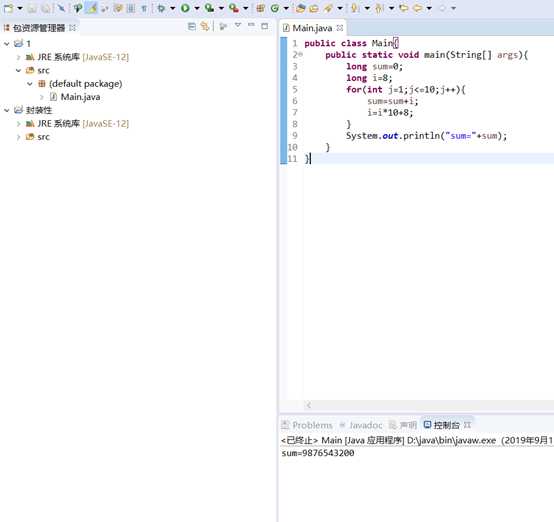Click the editor horizontal scroll left arrow

(x=308, y=405)
